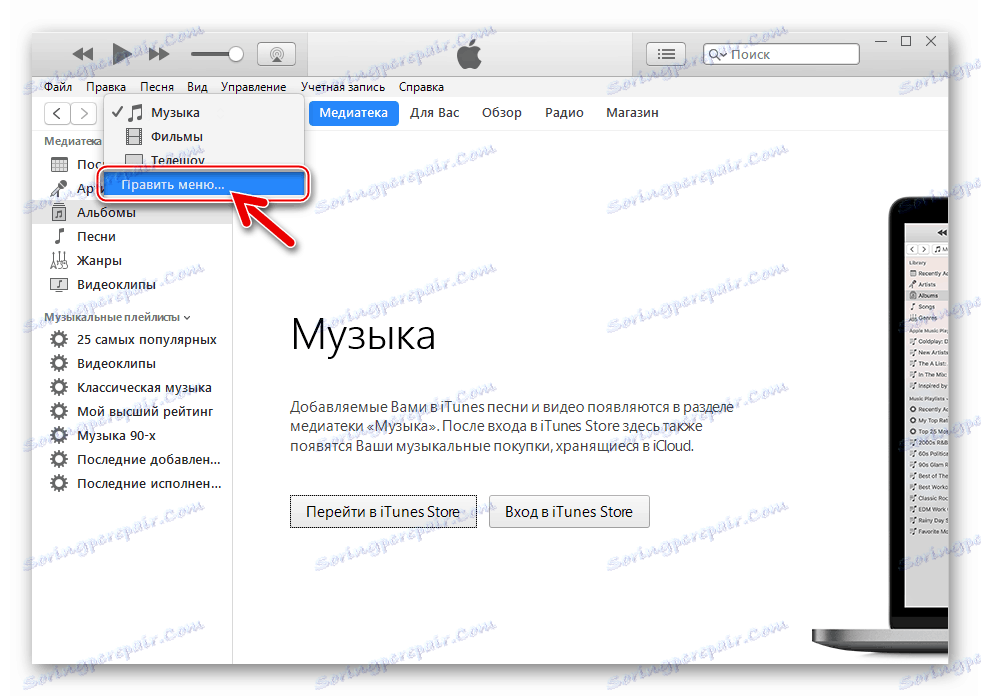The height and width of the screenshot is (696, 981).
Task: Open the Классическая музыка playlist
Action: pos(132,387)
